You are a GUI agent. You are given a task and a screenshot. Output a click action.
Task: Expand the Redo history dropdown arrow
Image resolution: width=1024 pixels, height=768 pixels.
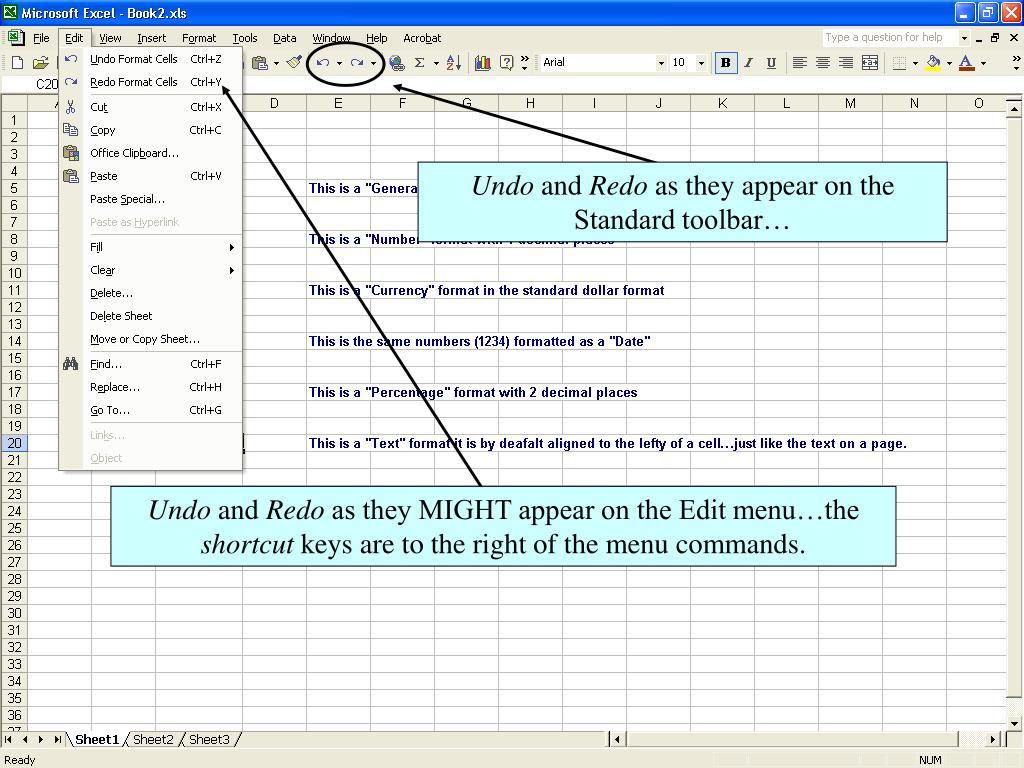click(373, 63)
